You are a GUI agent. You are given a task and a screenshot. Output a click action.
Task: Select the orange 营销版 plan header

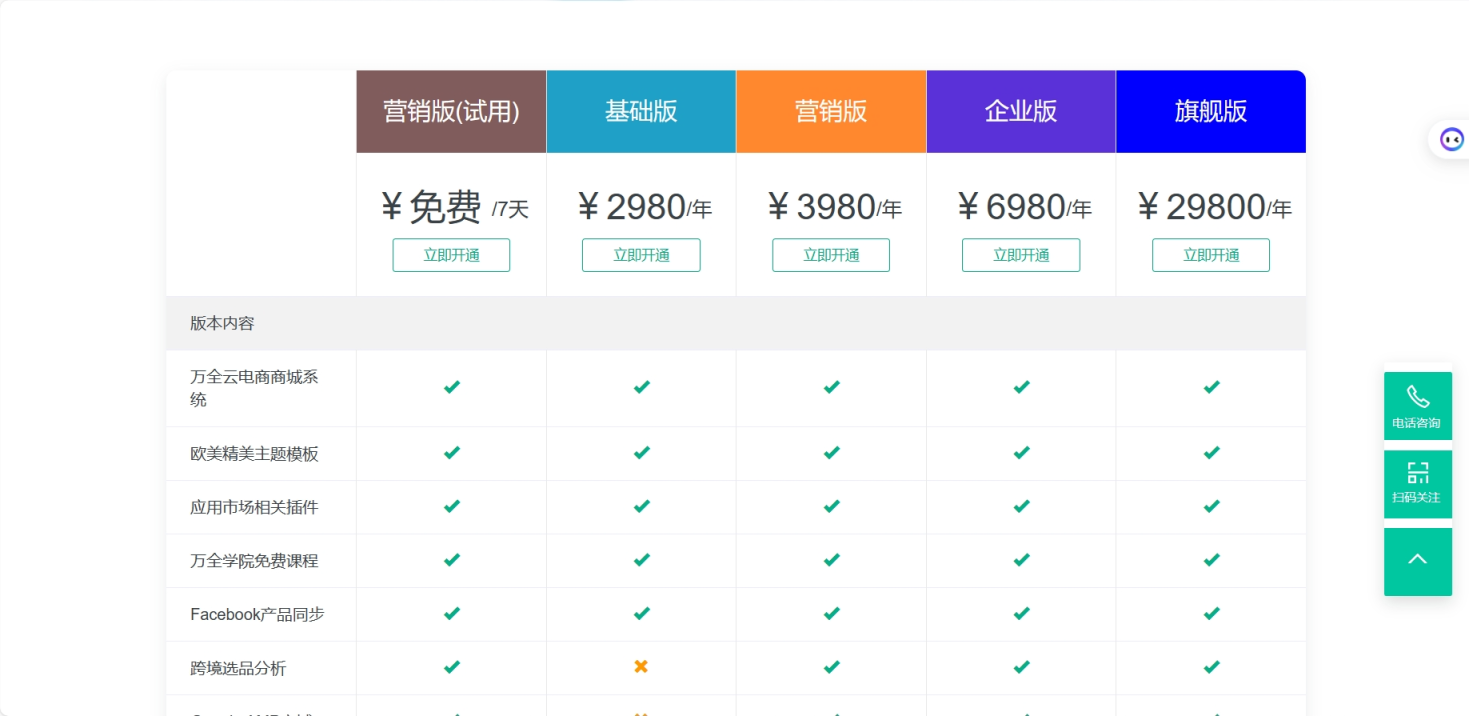point(831,111)
